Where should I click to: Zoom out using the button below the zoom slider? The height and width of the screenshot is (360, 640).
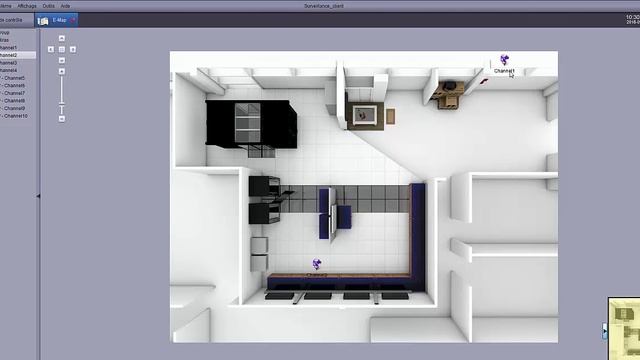[62, 119]
